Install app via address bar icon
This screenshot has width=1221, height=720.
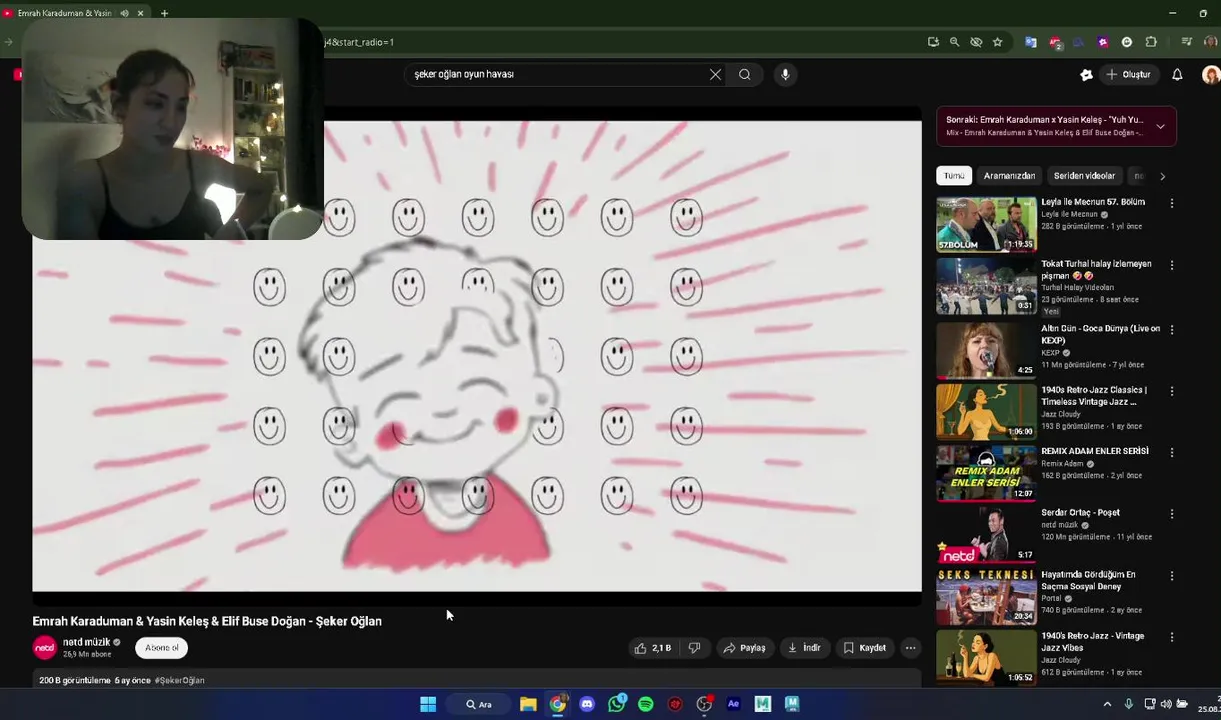pyautogui.click(x=933, y=42)
